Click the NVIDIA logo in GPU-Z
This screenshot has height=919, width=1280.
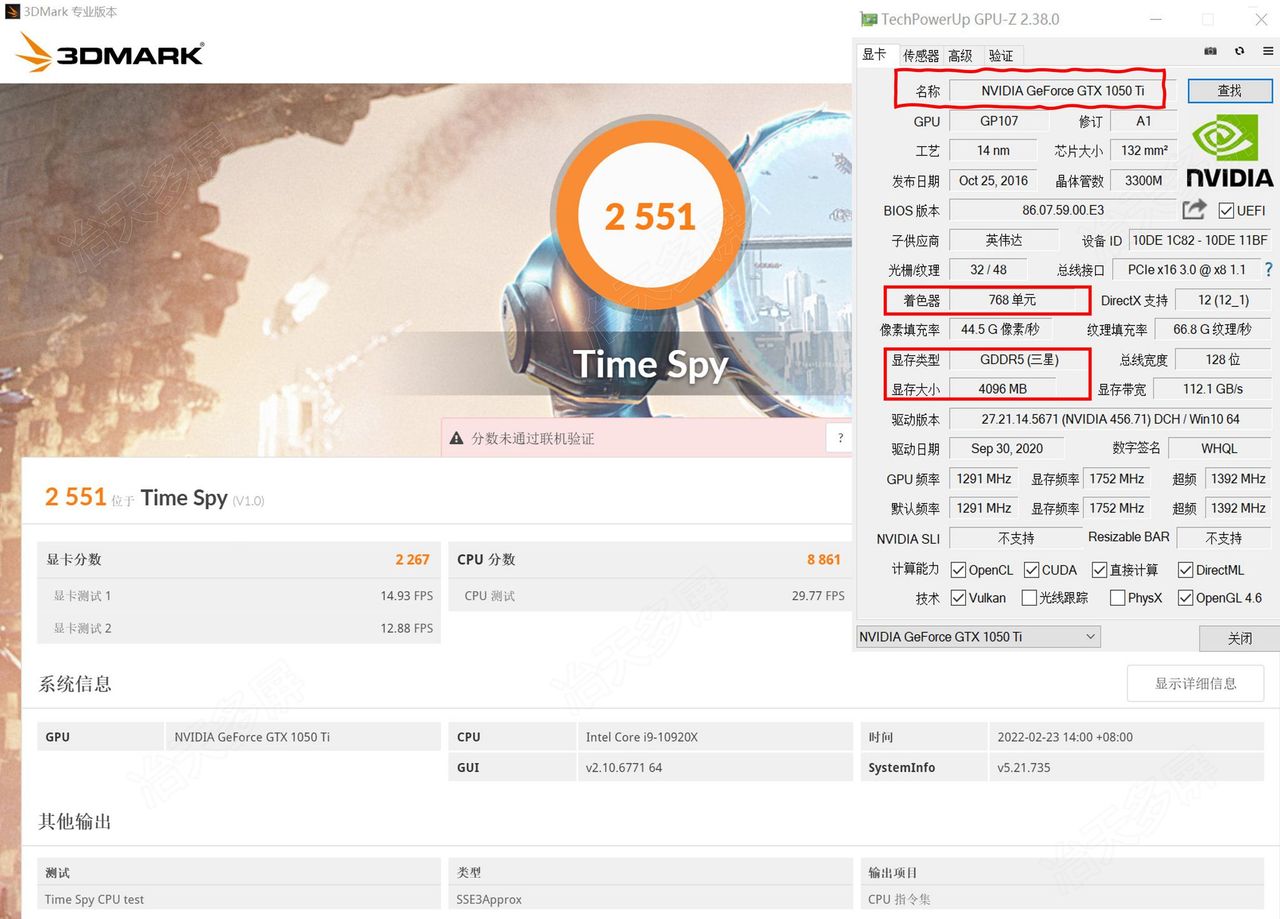(x=1229, y=151)
